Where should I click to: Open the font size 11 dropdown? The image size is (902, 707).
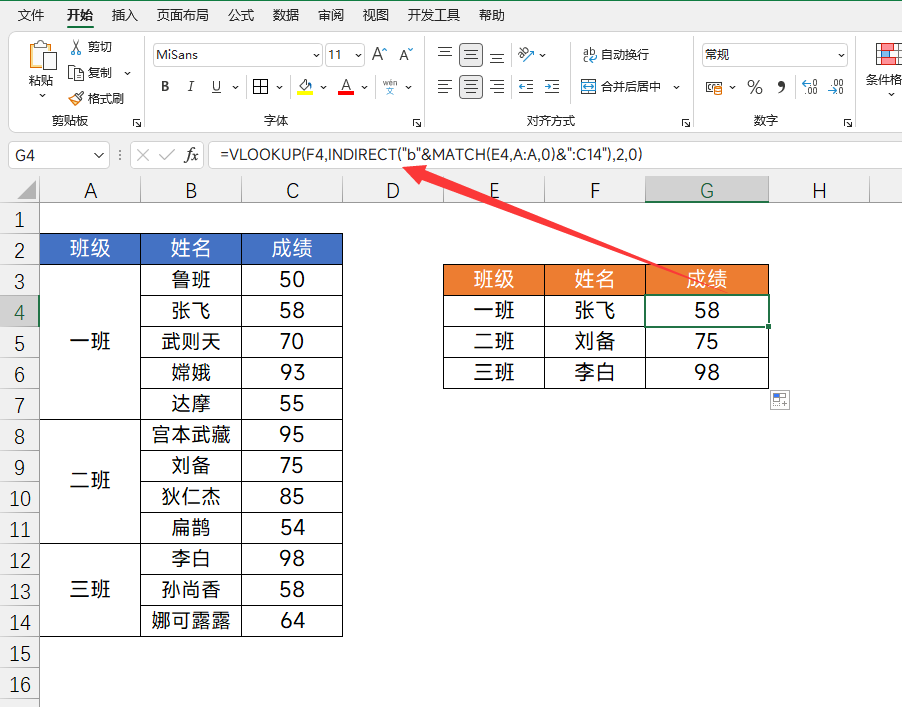coord(358,55)
